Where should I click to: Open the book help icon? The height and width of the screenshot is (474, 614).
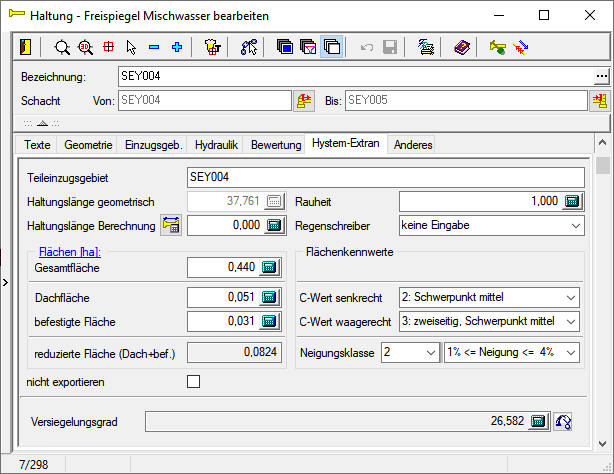[x=460, y=47]
